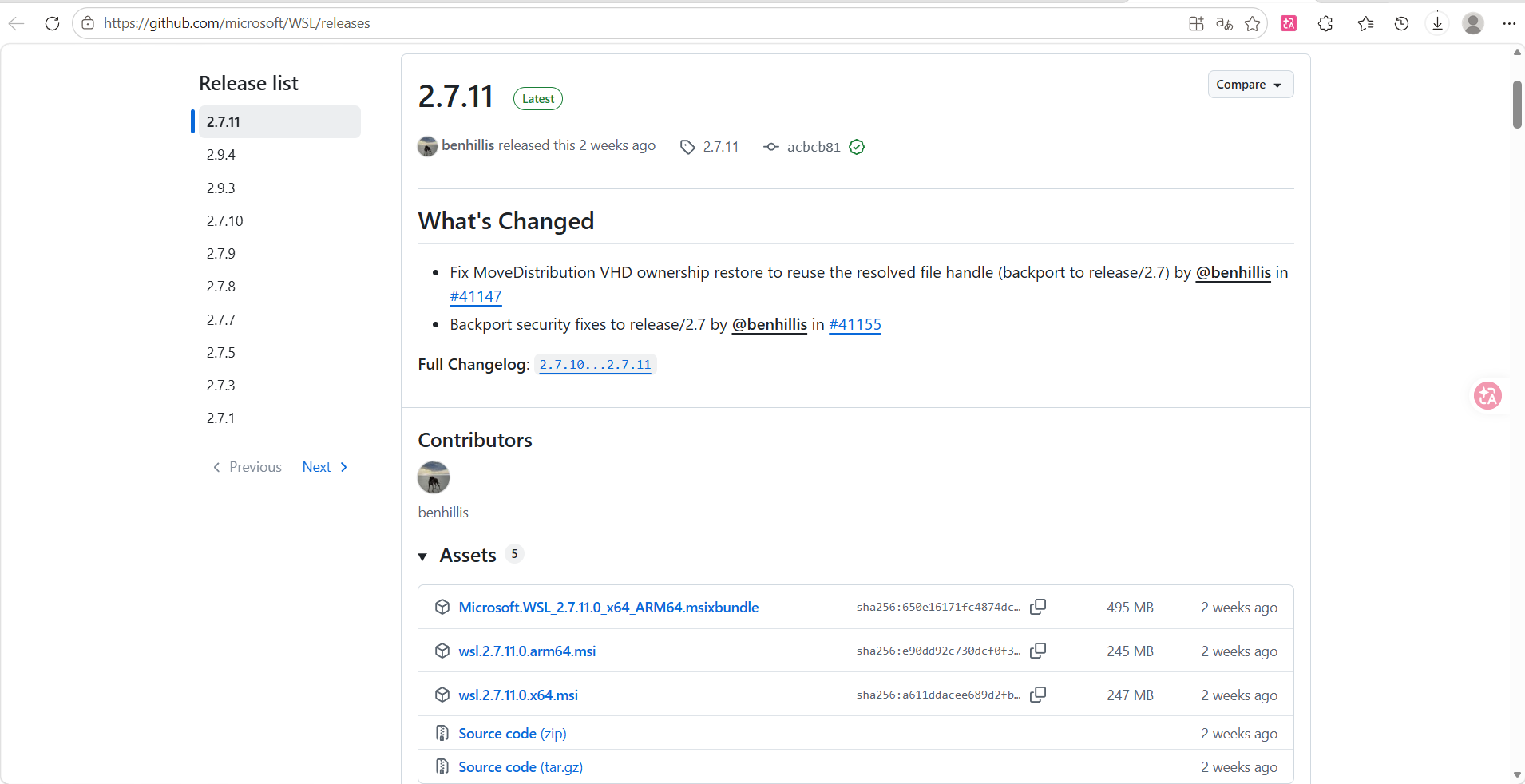Open the Compare dropdown

coord(1250,85)
